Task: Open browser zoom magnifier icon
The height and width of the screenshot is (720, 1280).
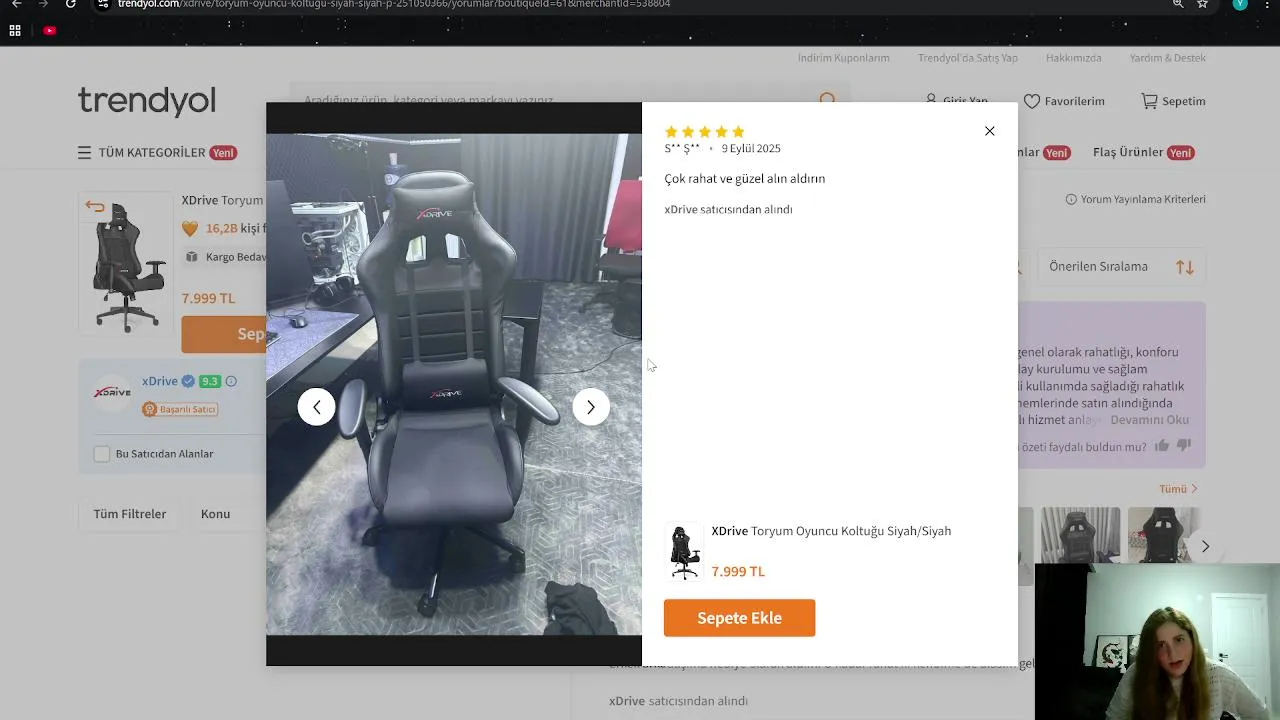Action: (1178, 4)
